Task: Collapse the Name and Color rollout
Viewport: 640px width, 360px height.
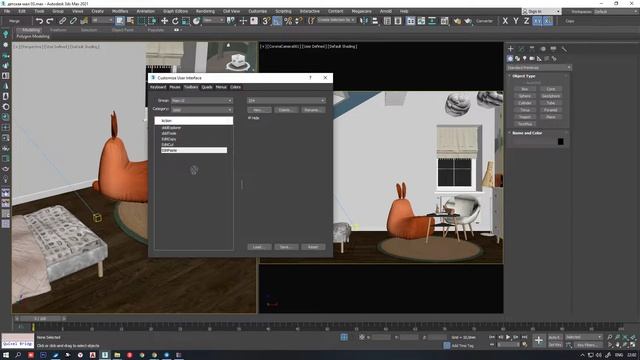Action: 527,133
